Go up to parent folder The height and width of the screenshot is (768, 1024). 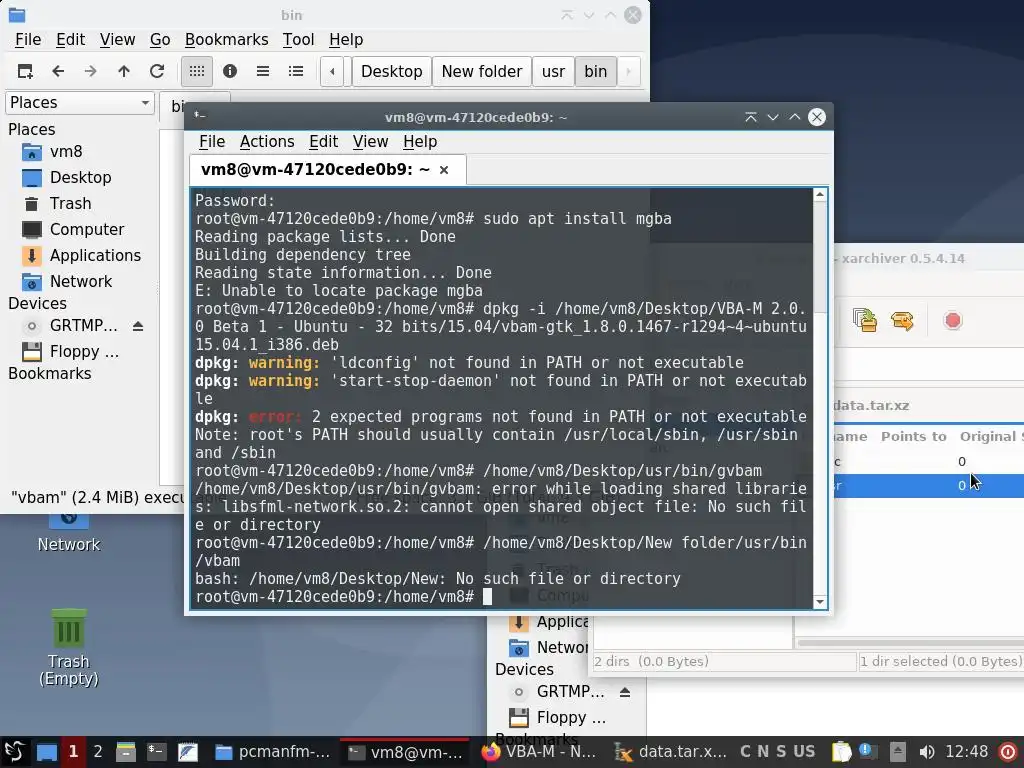click(123, 71)
